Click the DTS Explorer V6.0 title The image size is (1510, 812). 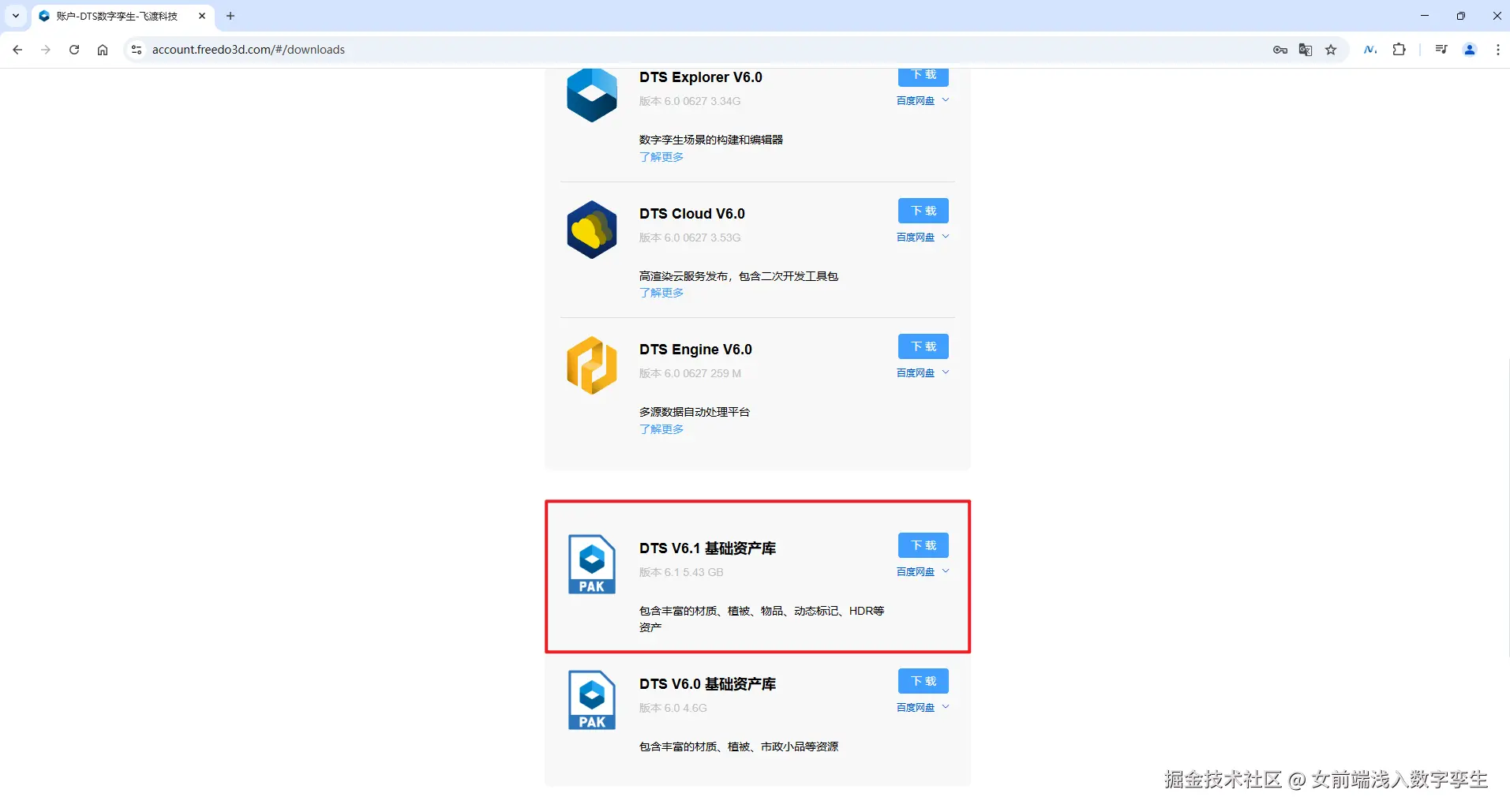701,77
